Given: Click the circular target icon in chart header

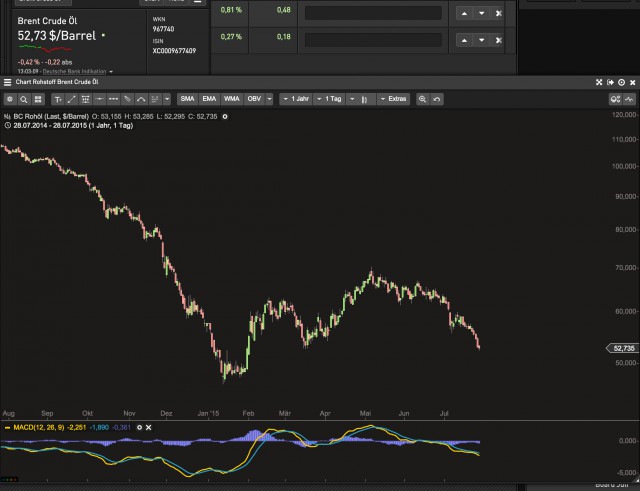Looking at the screenshot, I should click(x=621, y=82).
